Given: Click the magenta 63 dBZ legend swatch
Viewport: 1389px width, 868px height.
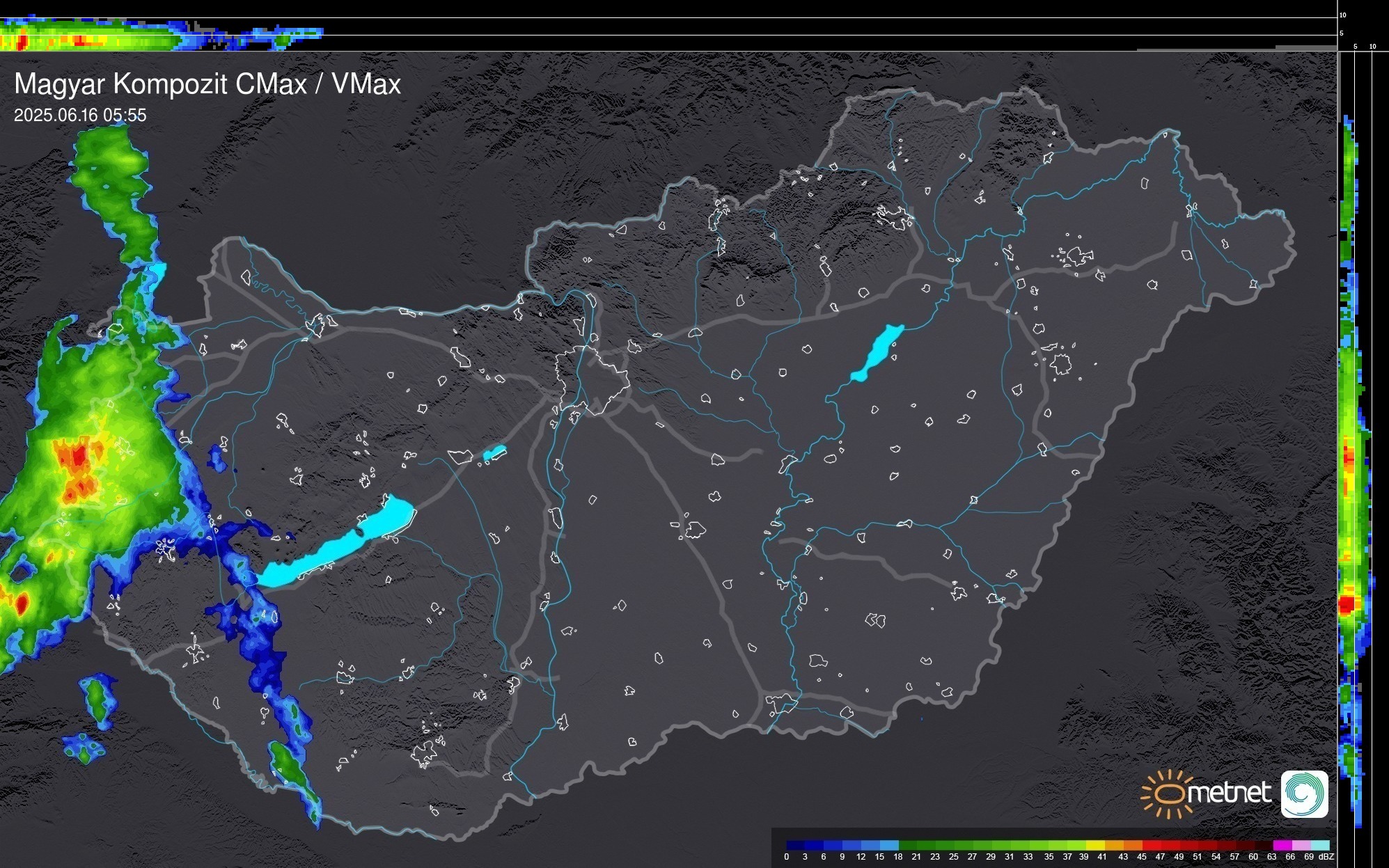Looking at the screenshot, I should point(1282,845).
